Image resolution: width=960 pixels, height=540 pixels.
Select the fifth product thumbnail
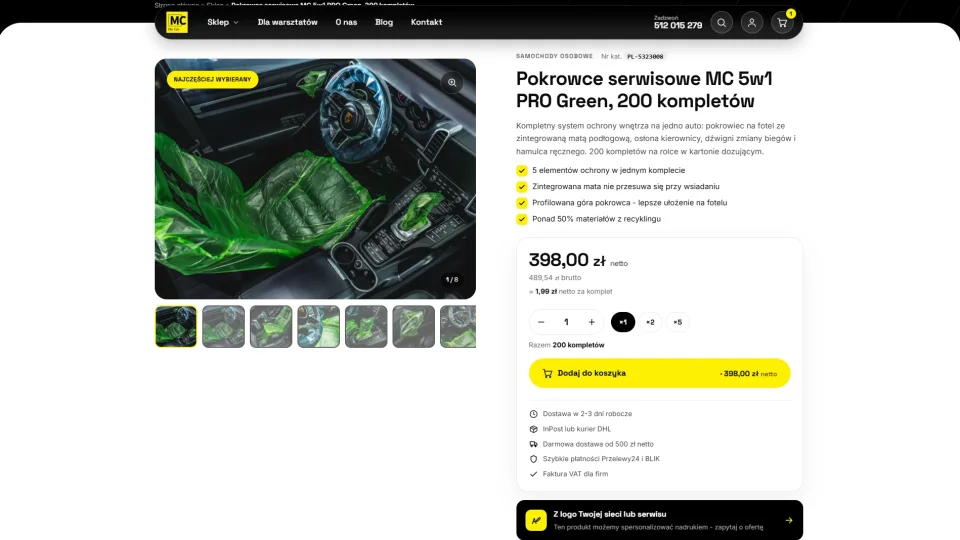tap(366, 326)
